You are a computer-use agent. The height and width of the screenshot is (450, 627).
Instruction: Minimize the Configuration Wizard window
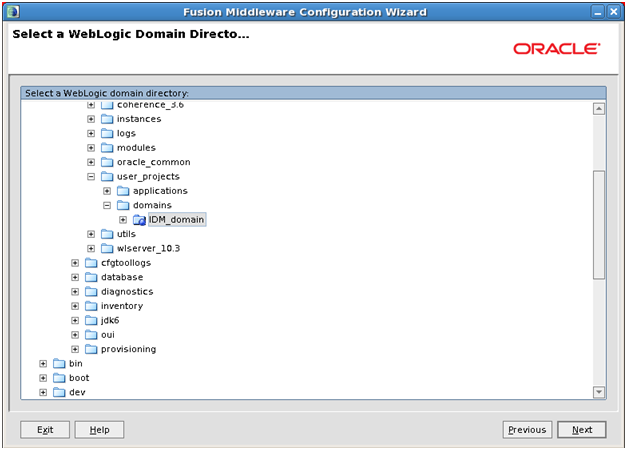pyautogui.click(x=597, y=12)
